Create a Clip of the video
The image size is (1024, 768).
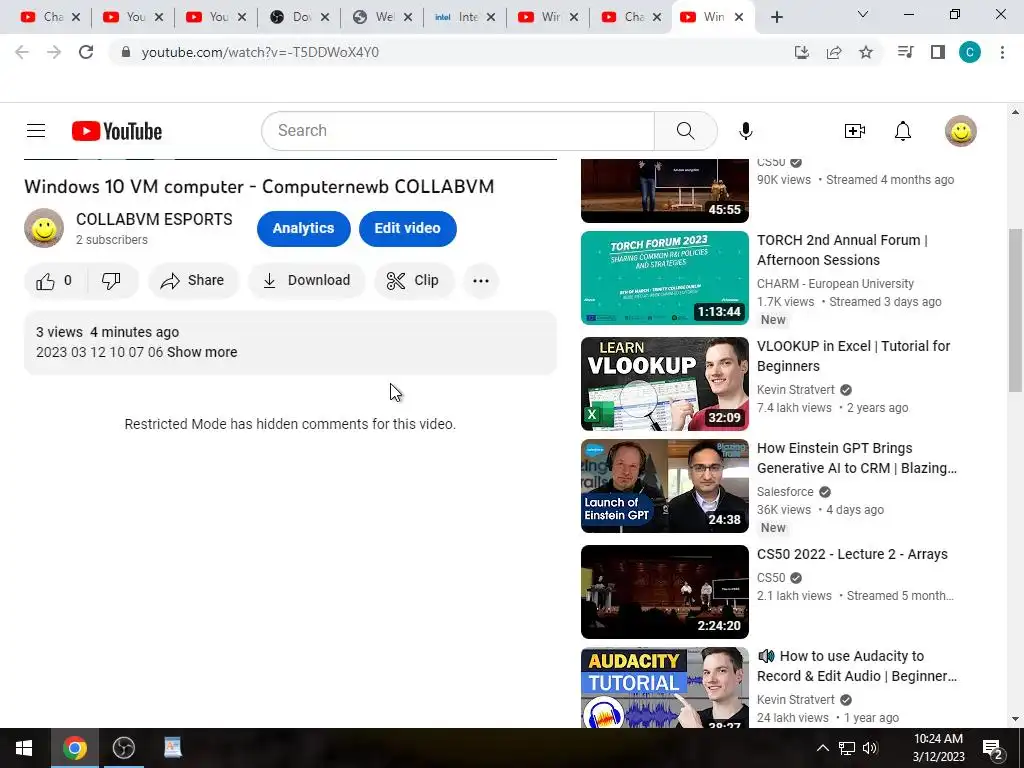coord(413,281)
